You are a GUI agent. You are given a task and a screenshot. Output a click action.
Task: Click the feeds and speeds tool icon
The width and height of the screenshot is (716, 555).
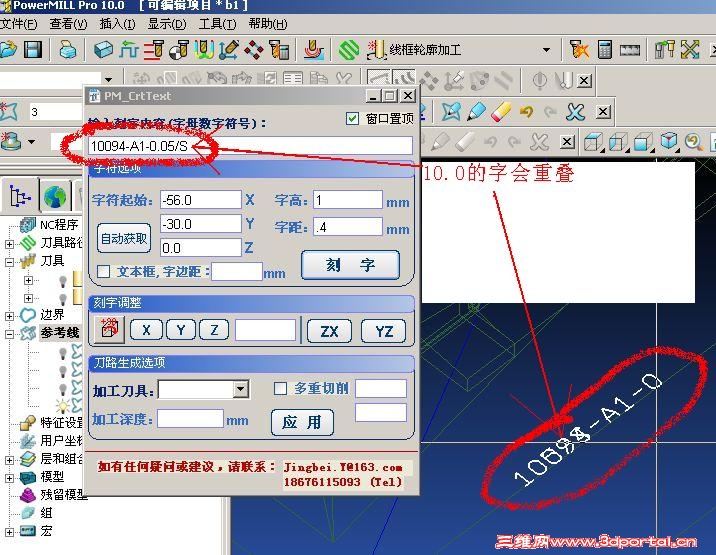tap(154, 49)
